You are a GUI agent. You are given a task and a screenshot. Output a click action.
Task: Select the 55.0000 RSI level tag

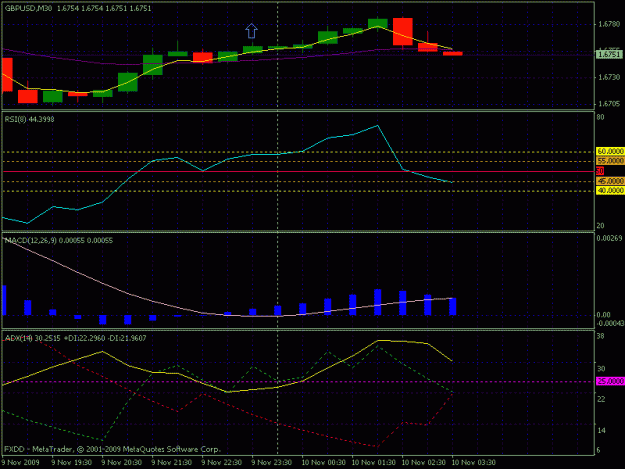(x=610, y=161)
